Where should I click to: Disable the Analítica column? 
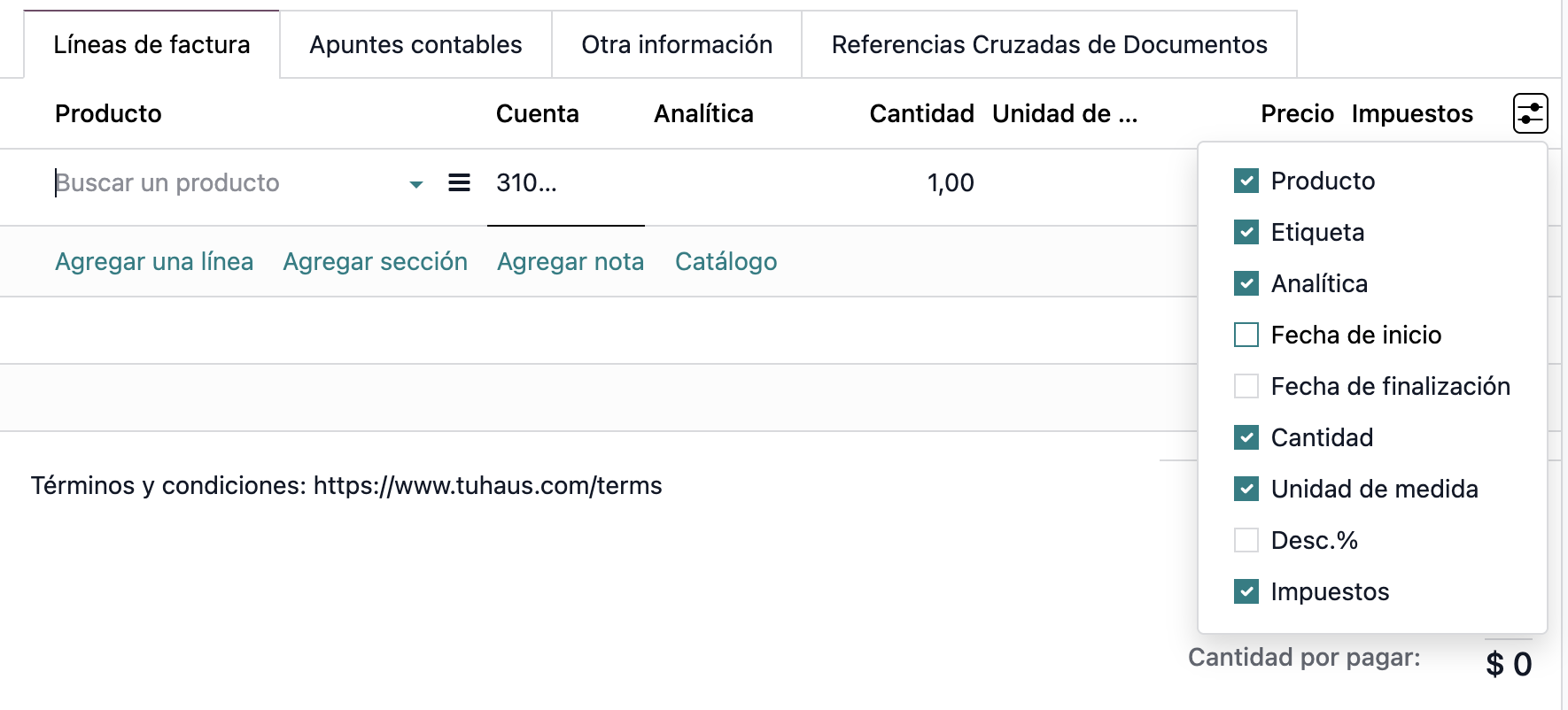point(1246,283)
